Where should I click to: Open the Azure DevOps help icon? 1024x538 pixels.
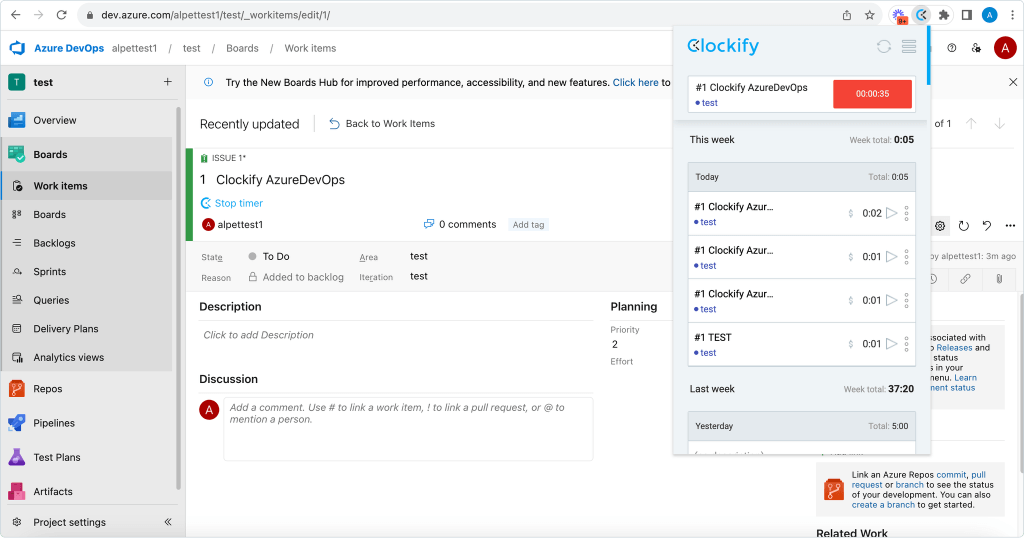pyautogui.click(x=952, y=48)
